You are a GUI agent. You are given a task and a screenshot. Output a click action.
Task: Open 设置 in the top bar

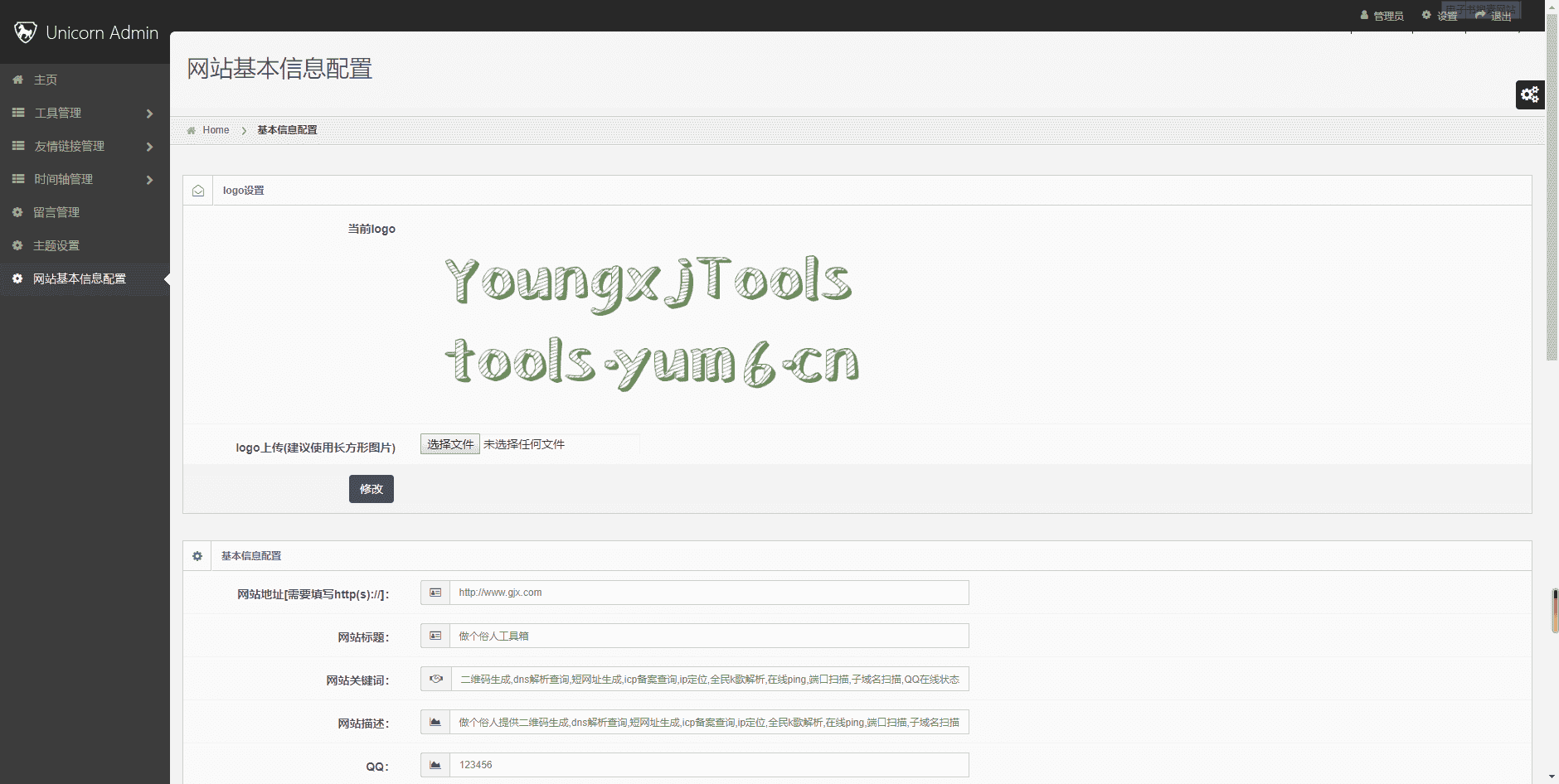pyautogui.click(x=1440, y=16)
